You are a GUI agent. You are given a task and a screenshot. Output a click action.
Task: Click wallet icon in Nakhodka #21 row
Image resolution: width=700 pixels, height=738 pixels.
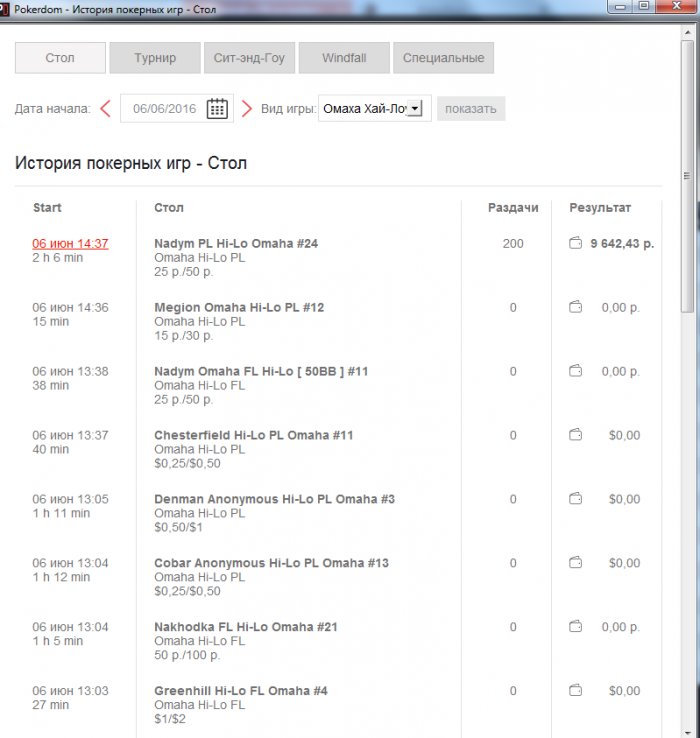(575, 627)
